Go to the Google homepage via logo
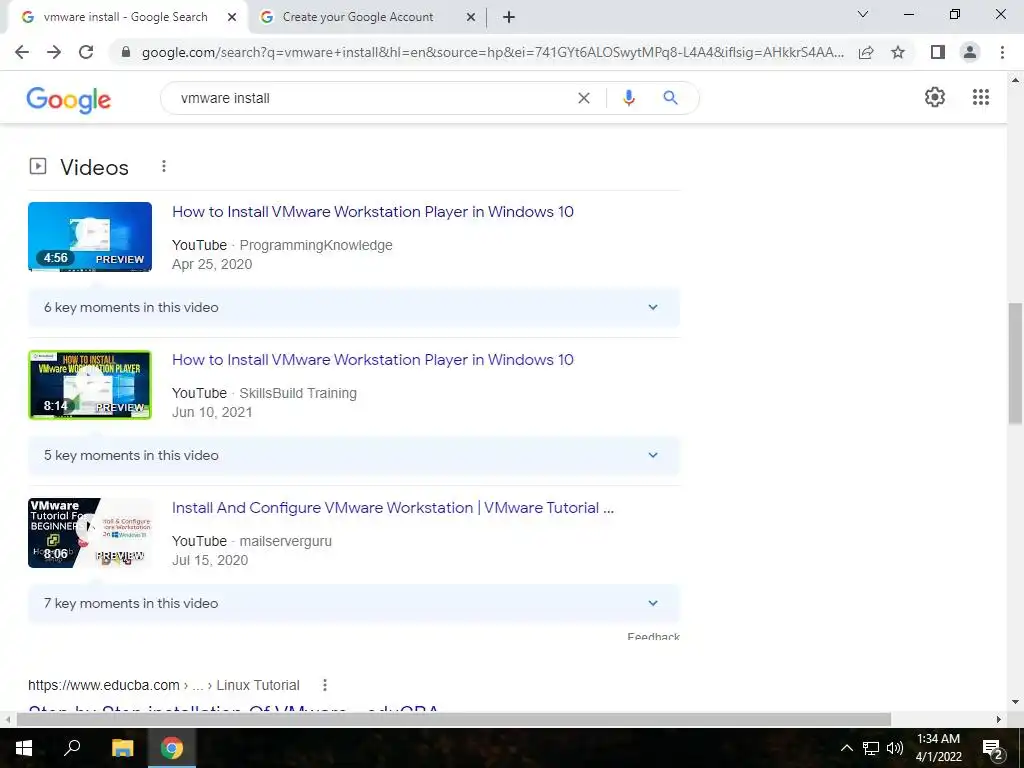 point(69,100)
